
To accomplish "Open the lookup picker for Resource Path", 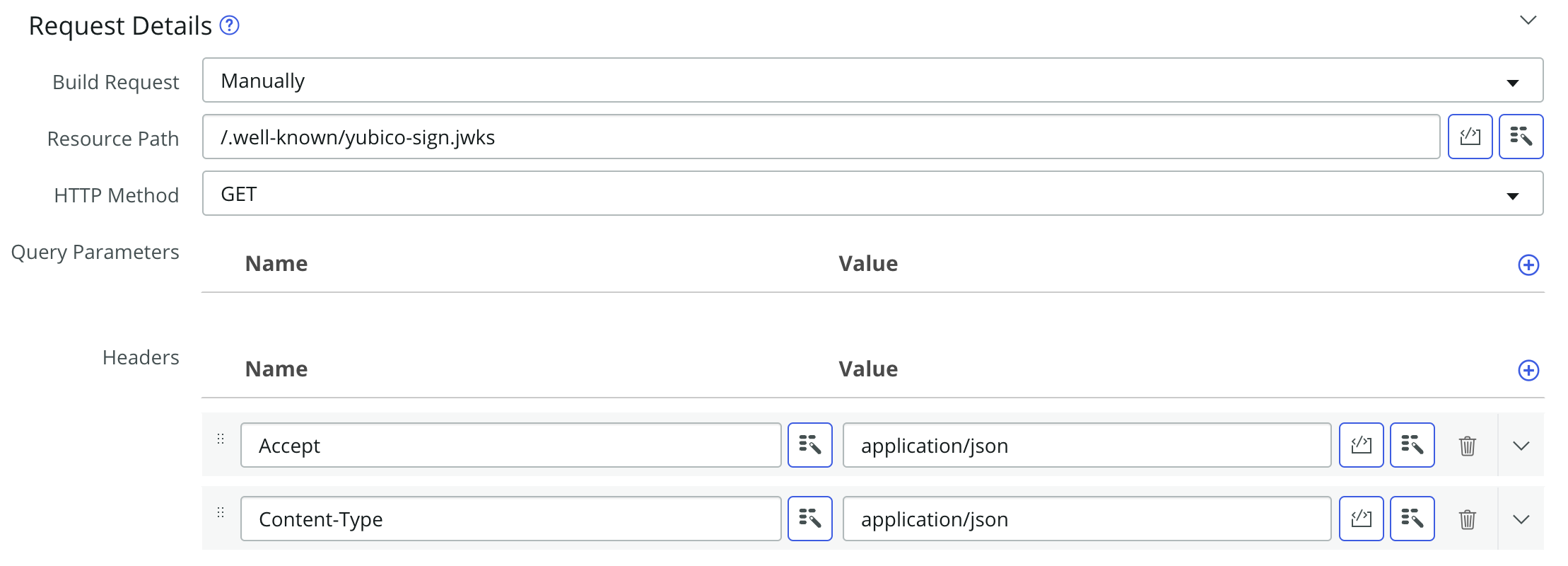I will pyautogui.click(x=1521, y=137).
